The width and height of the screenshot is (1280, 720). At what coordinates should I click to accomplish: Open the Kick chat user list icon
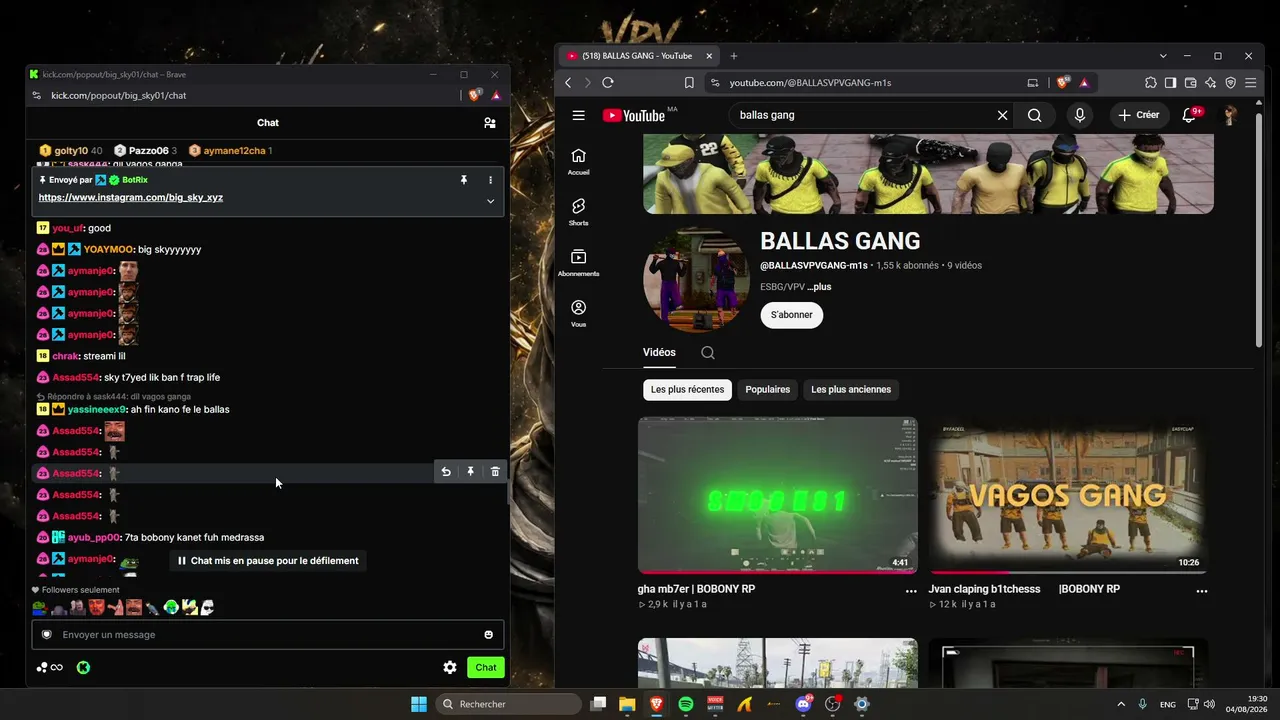coord(489,123)
